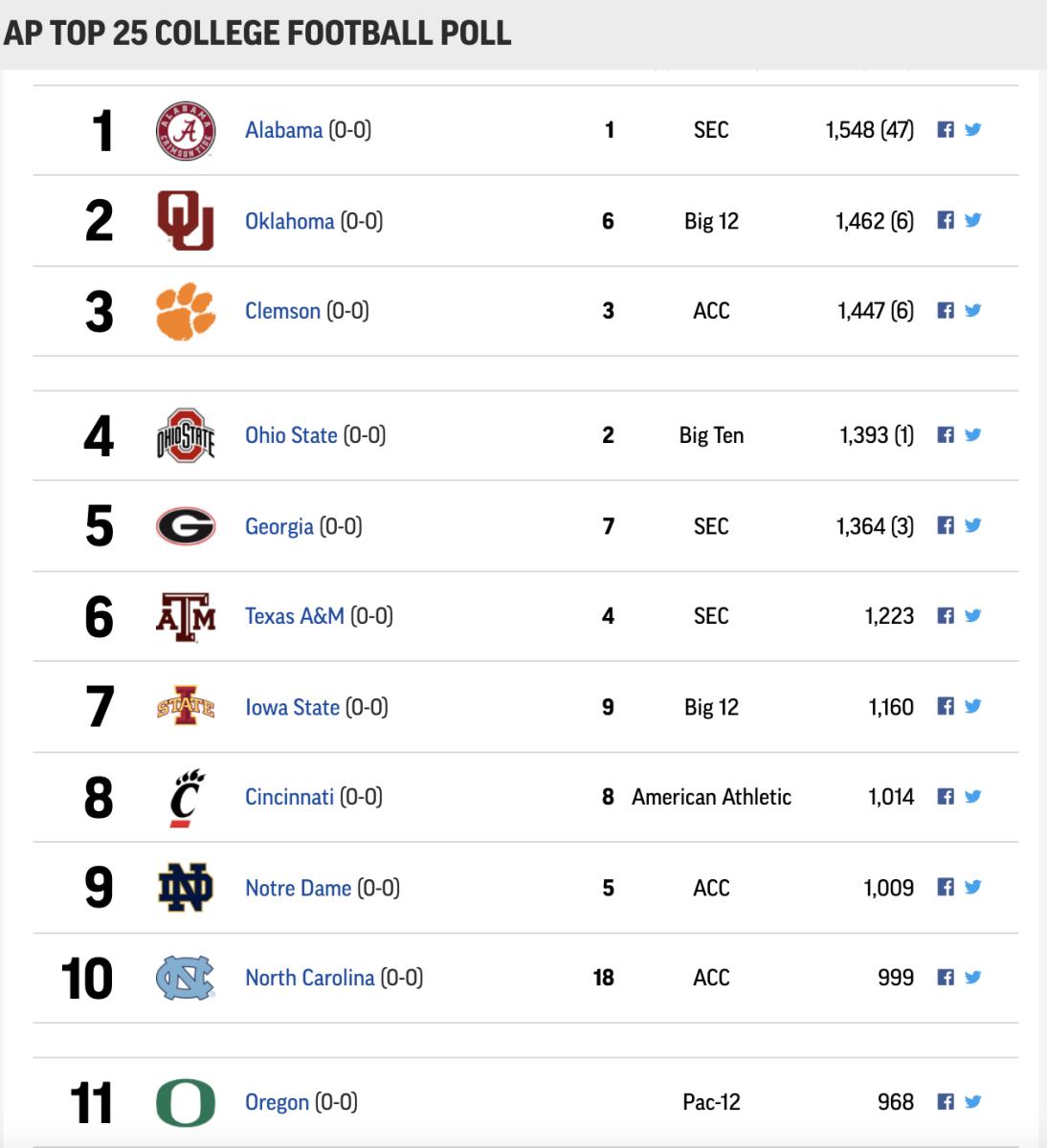Click the Texas A&M team name
The width and height of the screenshot is (1047, 1148).
(294, 616)
